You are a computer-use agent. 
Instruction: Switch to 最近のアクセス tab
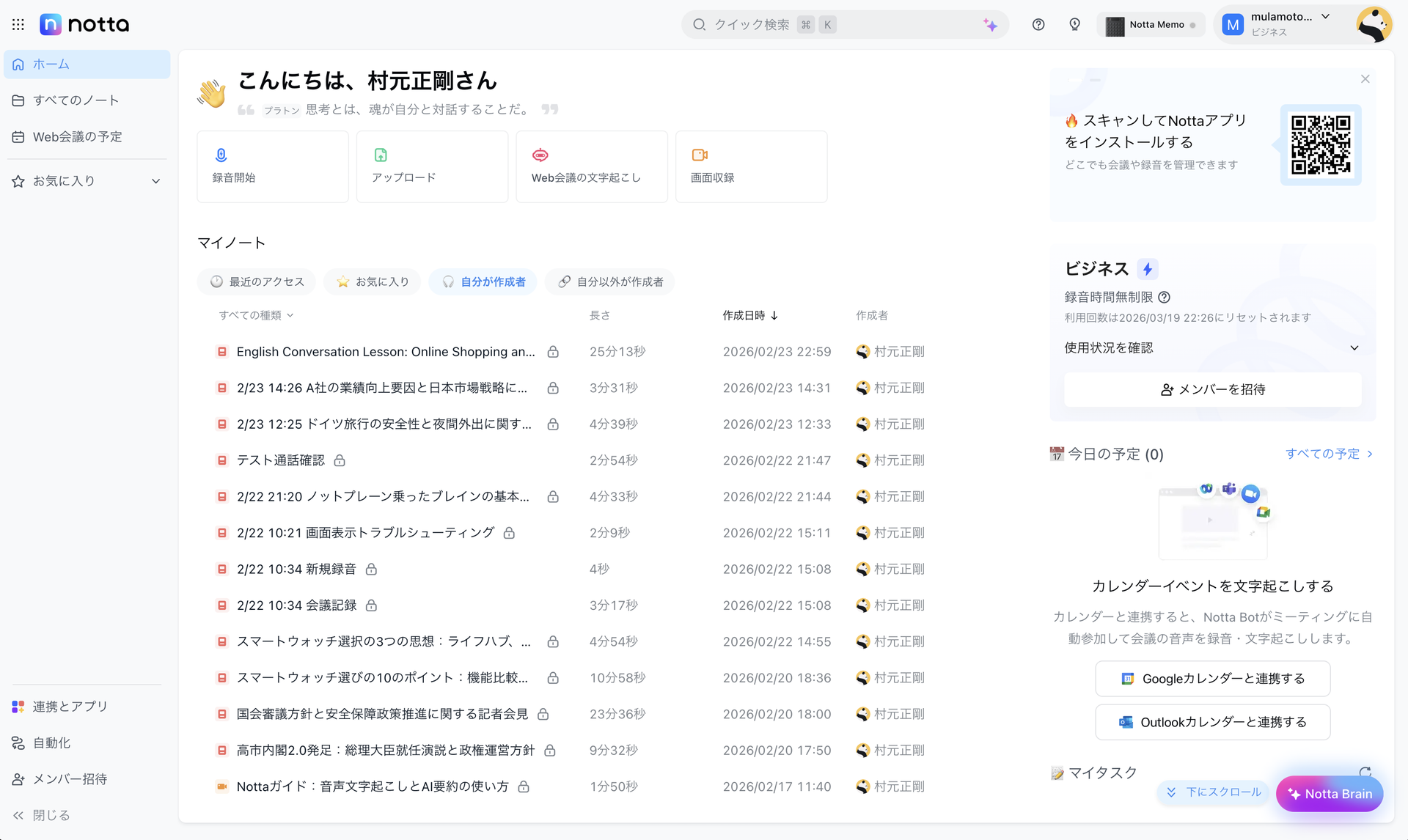pyautogui.click(x=257, y=281)
